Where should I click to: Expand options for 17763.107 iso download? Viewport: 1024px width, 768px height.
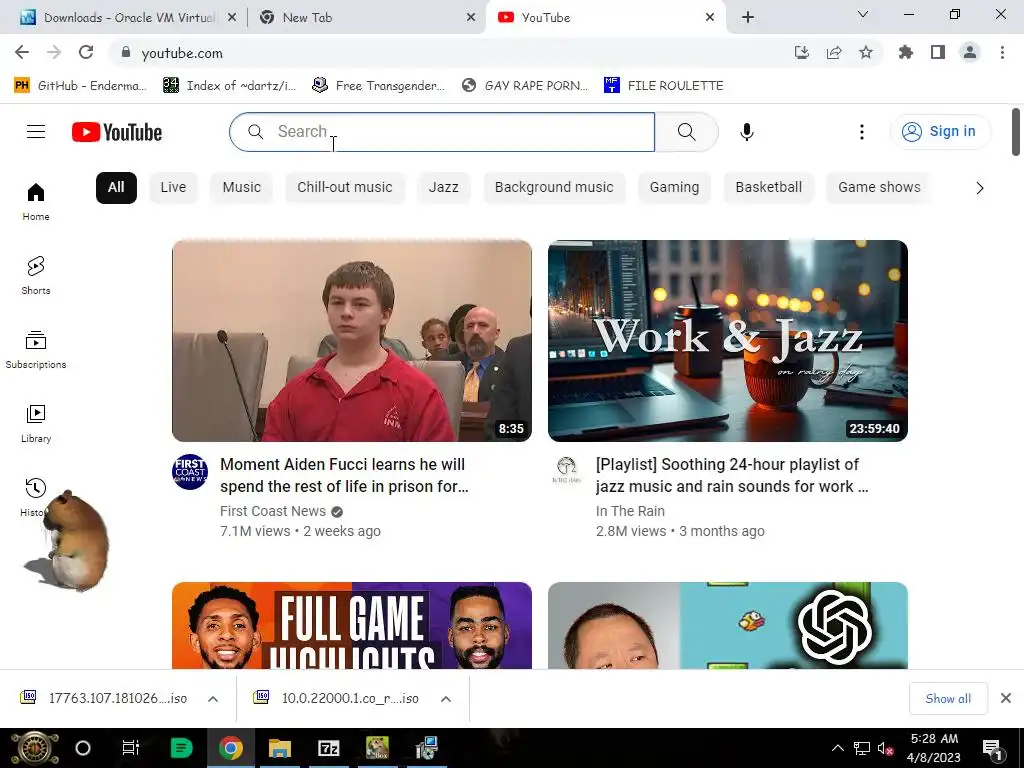213,699
